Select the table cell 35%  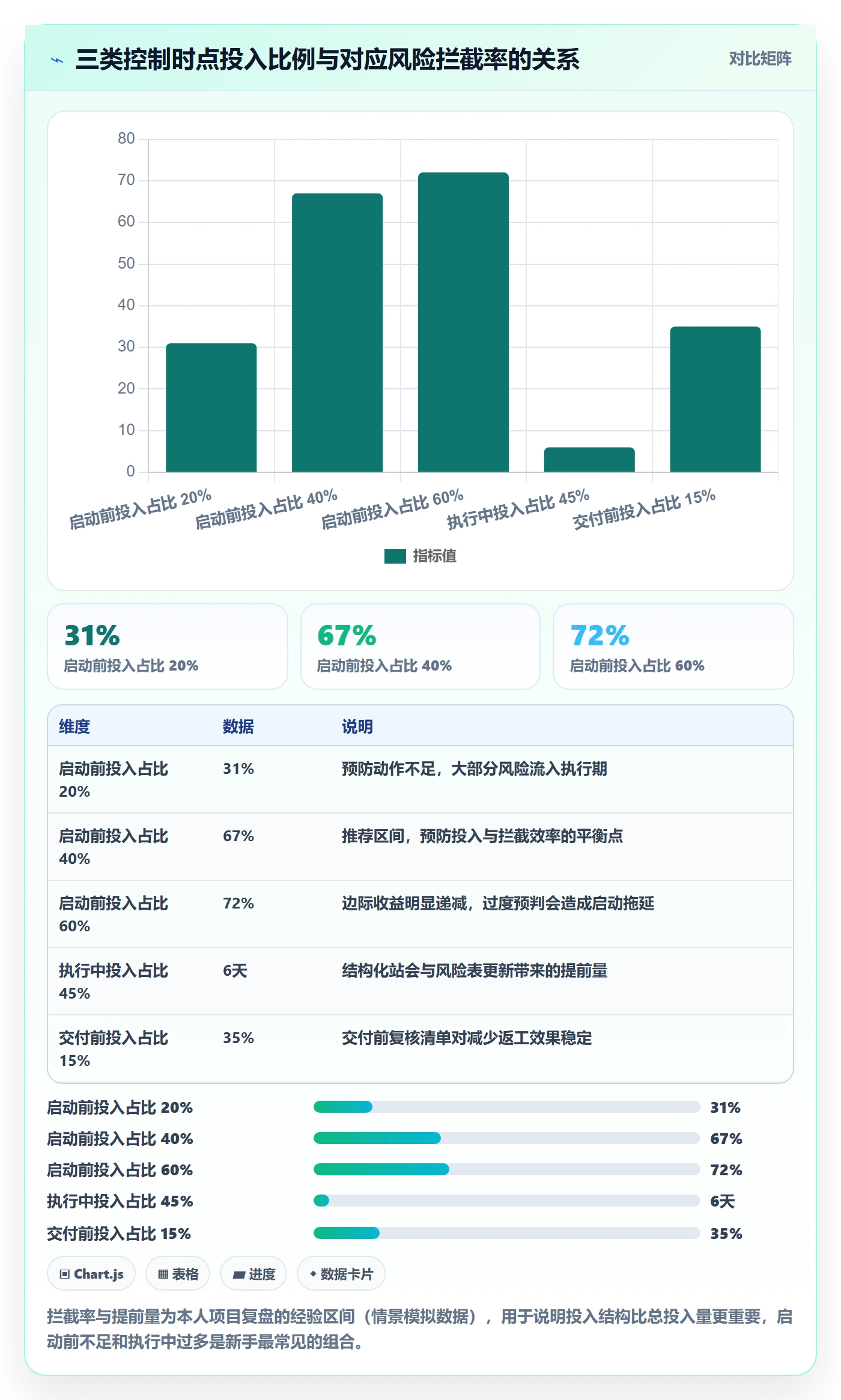[238, 1038]
